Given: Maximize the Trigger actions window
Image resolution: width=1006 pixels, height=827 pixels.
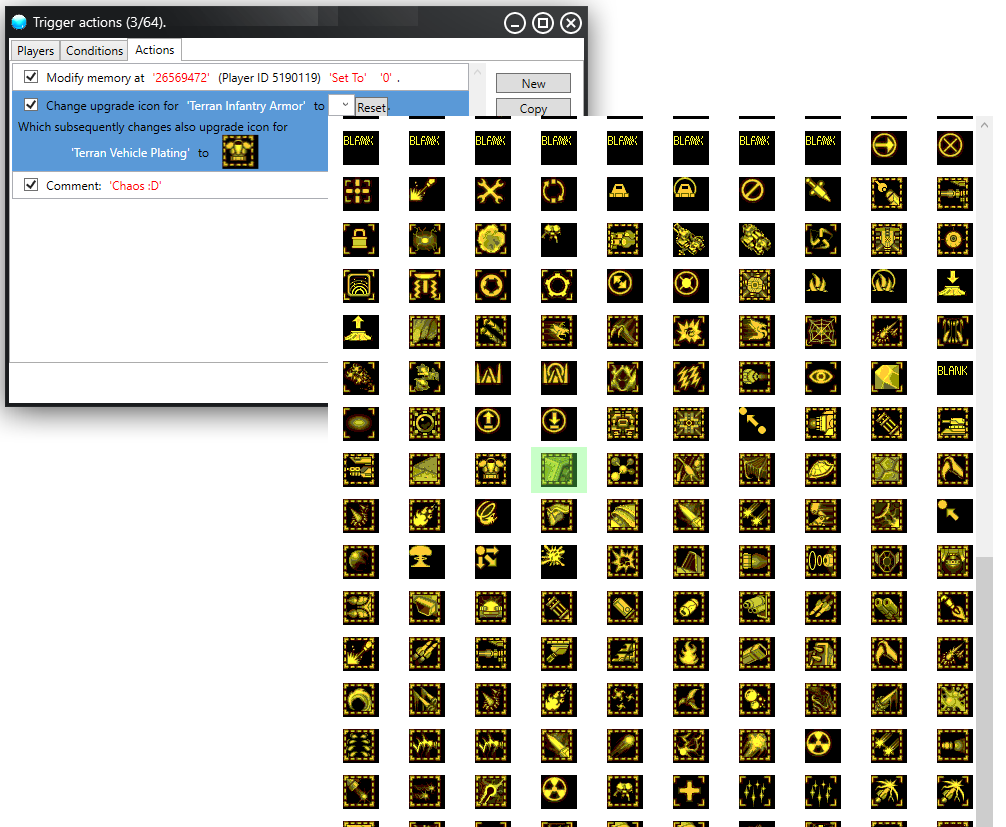Looking at the screenshot, I should click(543, 23).
